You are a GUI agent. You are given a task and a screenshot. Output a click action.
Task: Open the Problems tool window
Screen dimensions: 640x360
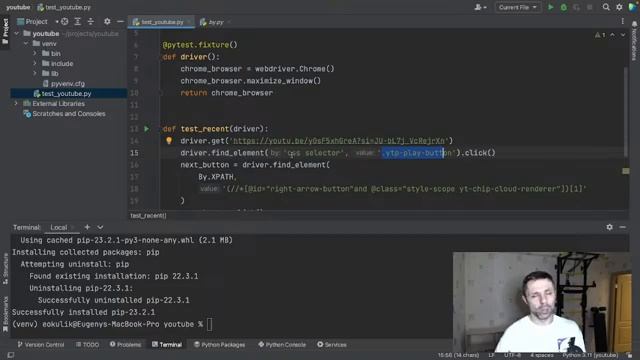tap(125, 344)
